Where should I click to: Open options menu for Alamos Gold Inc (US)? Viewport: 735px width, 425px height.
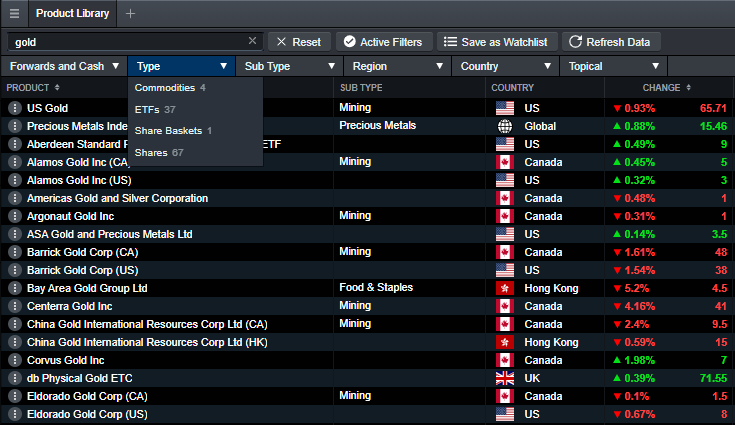pos(15,180)
